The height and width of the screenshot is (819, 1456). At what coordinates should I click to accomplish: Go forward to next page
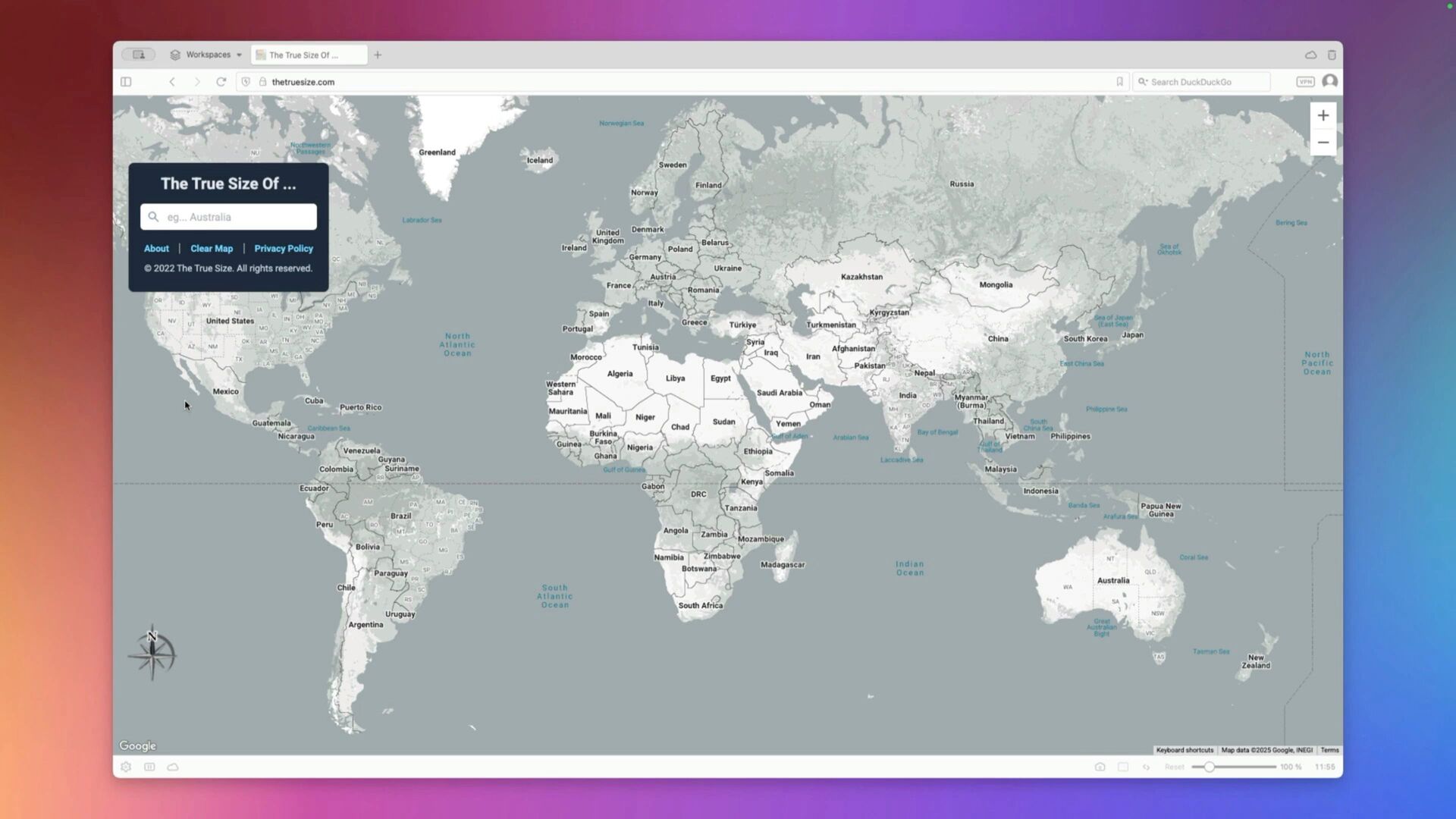click(197, 82)
